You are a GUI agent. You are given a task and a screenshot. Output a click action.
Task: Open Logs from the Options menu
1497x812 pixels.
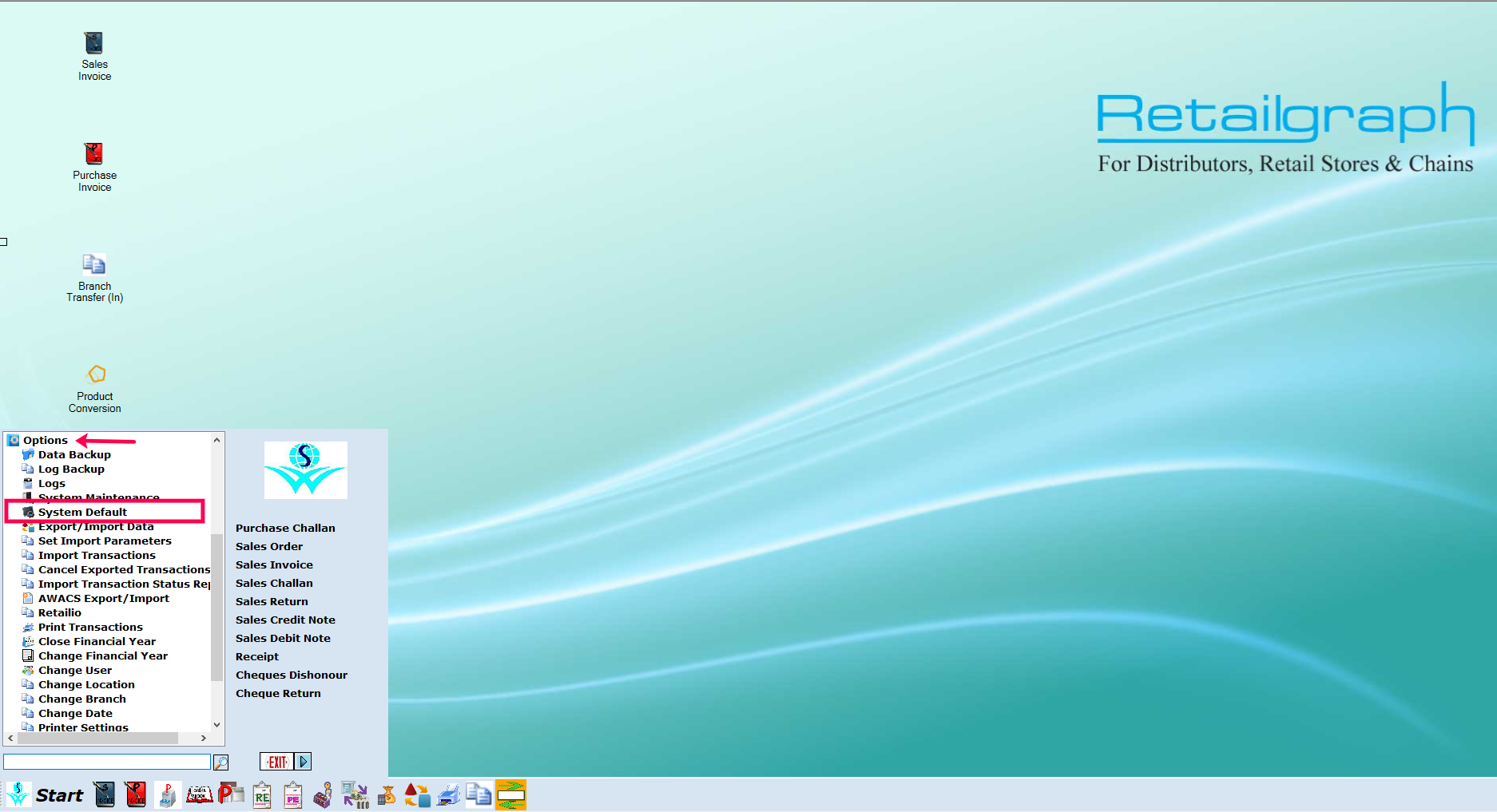[52, 483]
